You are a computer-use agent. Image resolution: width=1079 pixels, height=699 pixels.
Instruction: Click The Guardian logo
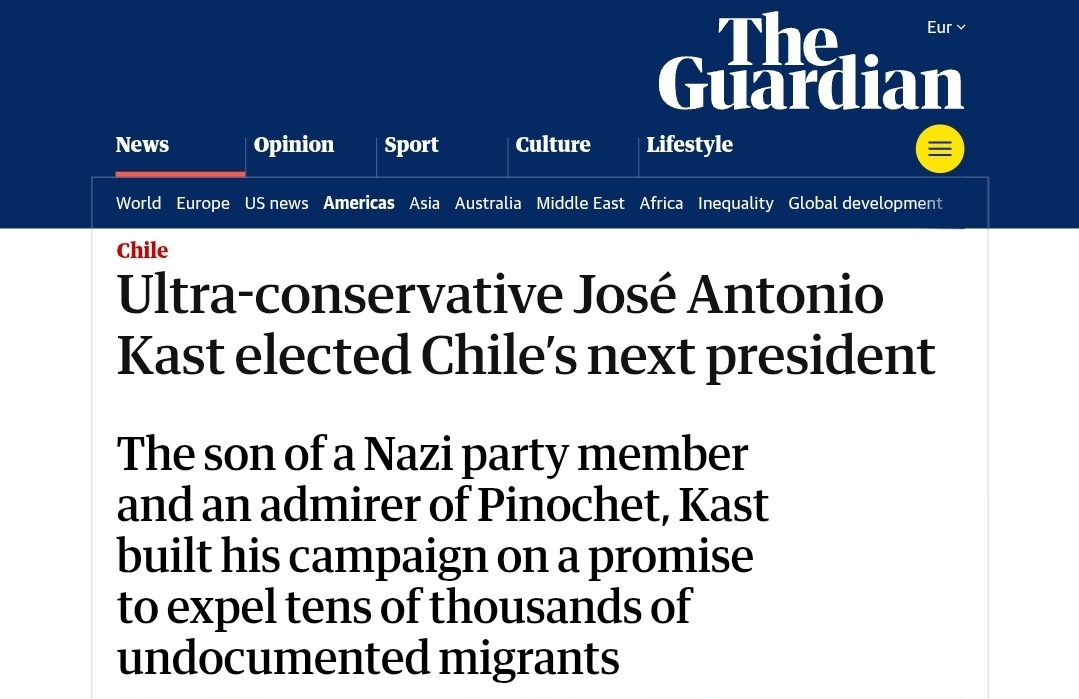[811, 62]
